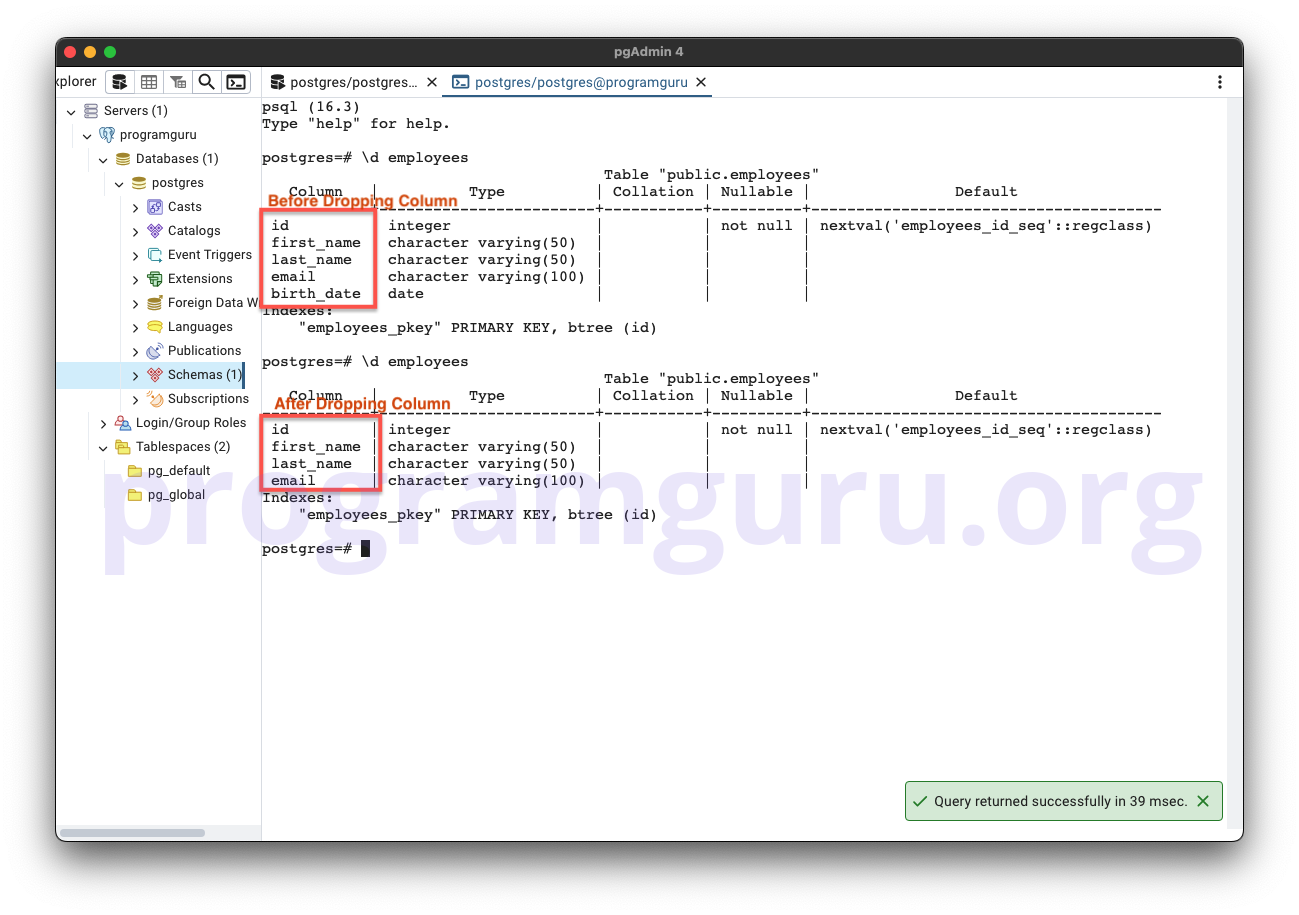Click the Schemas node icon
Screen dimensions: 1299x915
coord(155,375)
